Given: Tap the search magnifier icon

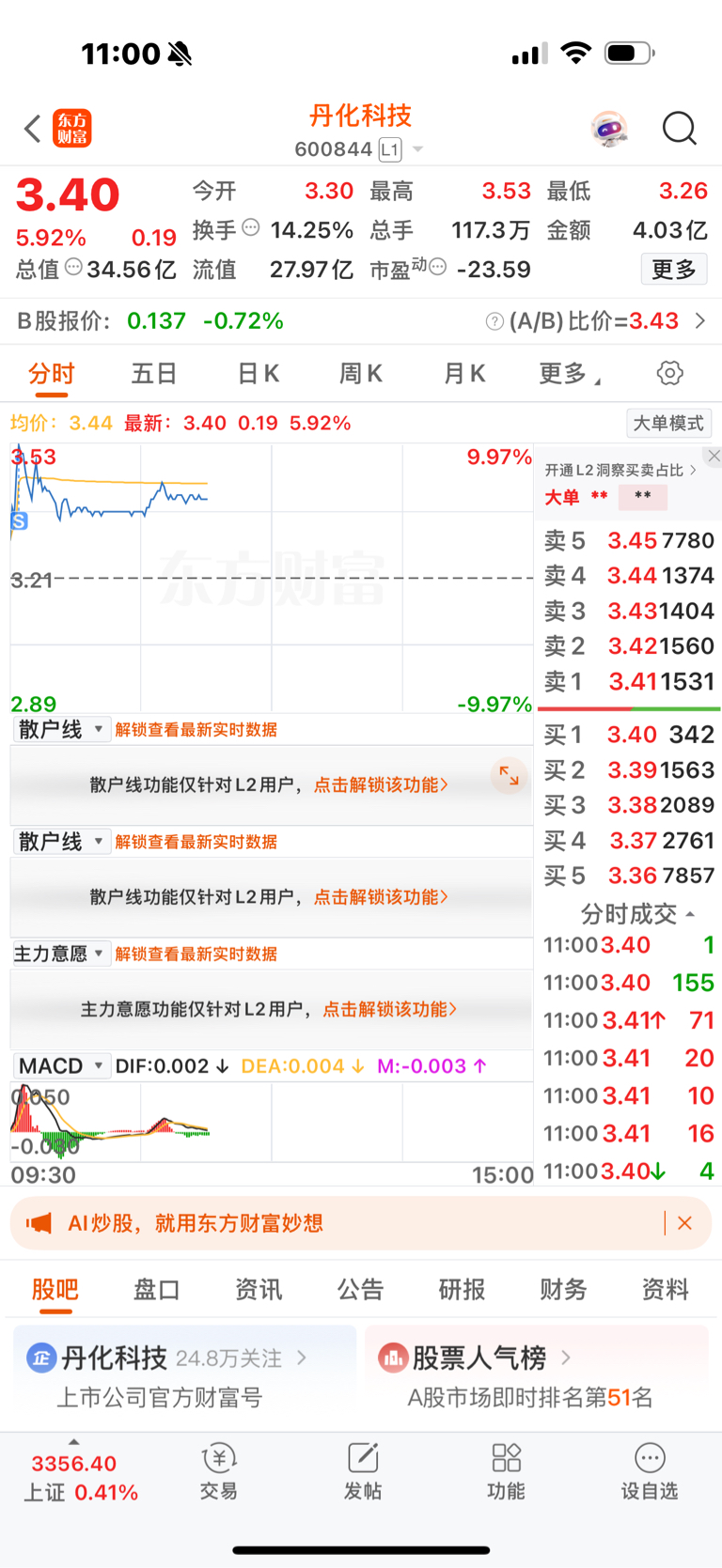Looking at the screenshot, I should click(x=679, y=129).
